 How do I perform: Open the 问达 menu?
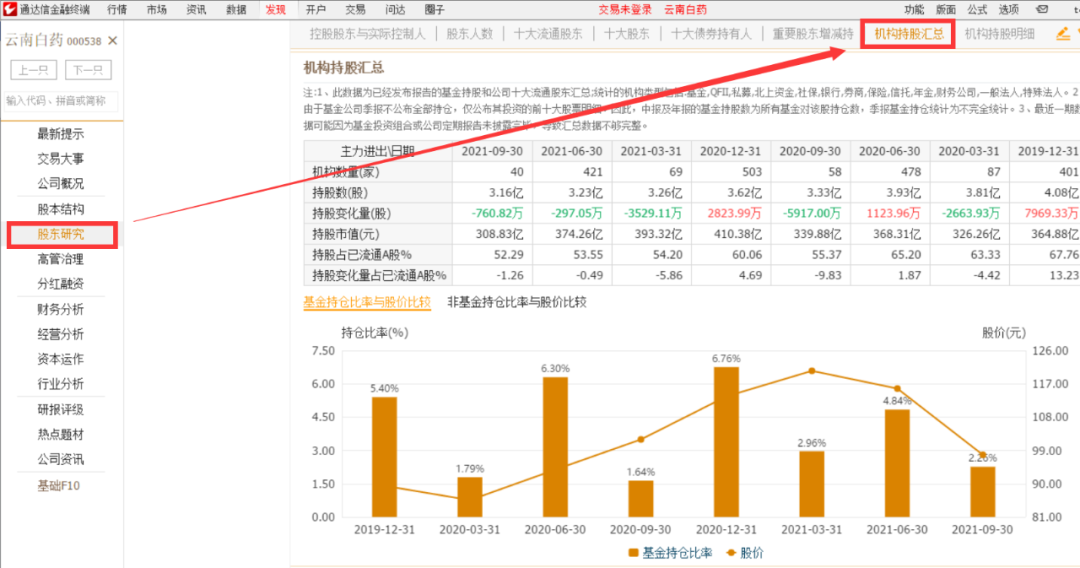tap(395, 10)
